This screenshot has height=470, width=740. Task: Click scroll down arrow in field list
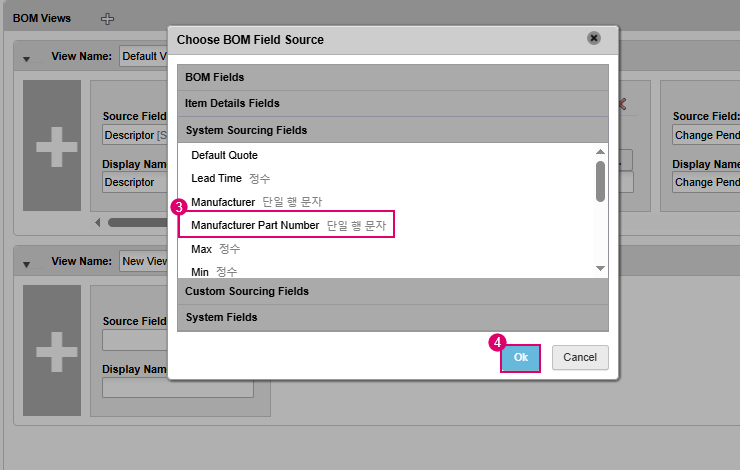(x=600, y=268)
